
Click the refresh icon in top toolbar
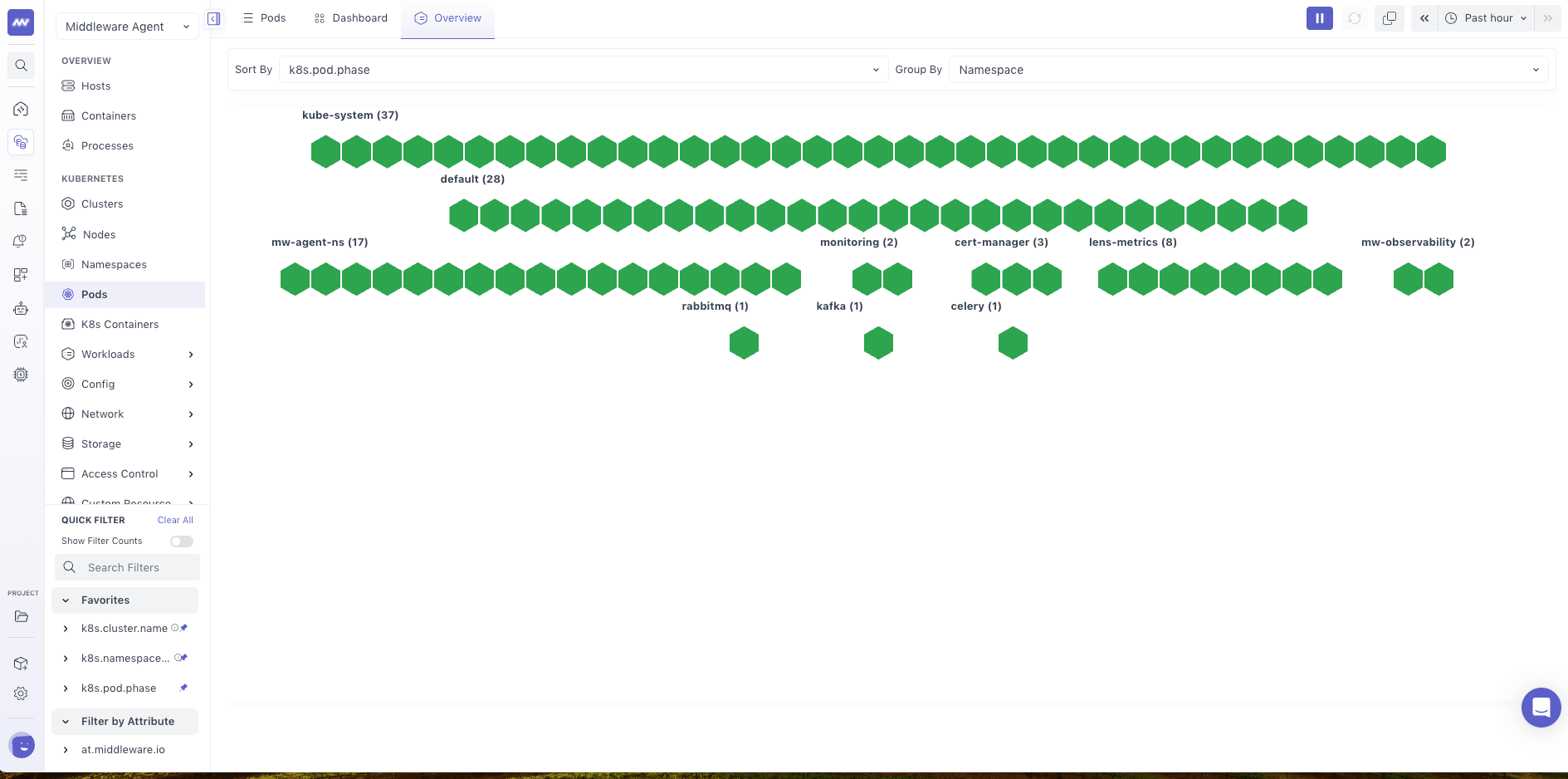point(1355,18)
